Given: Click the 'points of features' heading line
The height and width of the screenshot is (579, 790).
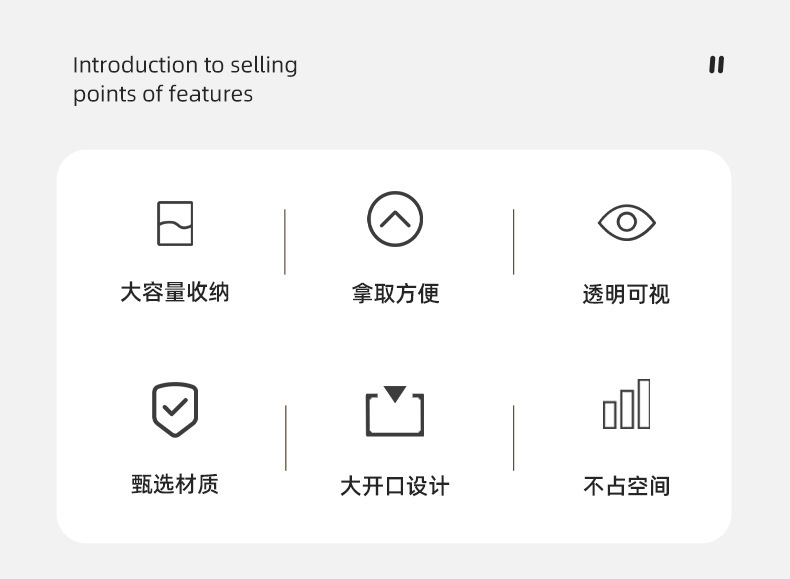Looking at the screenshot, I should coord(163,94).
